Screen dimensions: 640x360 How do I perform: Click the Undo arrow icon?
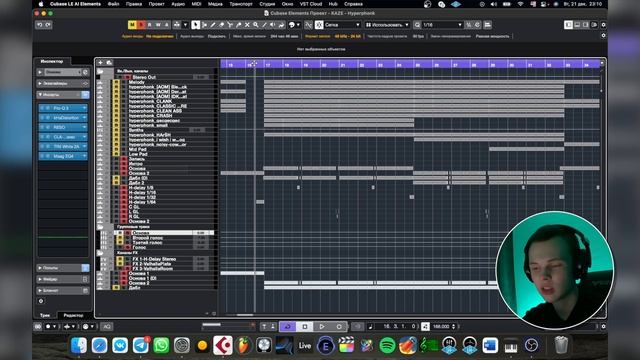40,25
